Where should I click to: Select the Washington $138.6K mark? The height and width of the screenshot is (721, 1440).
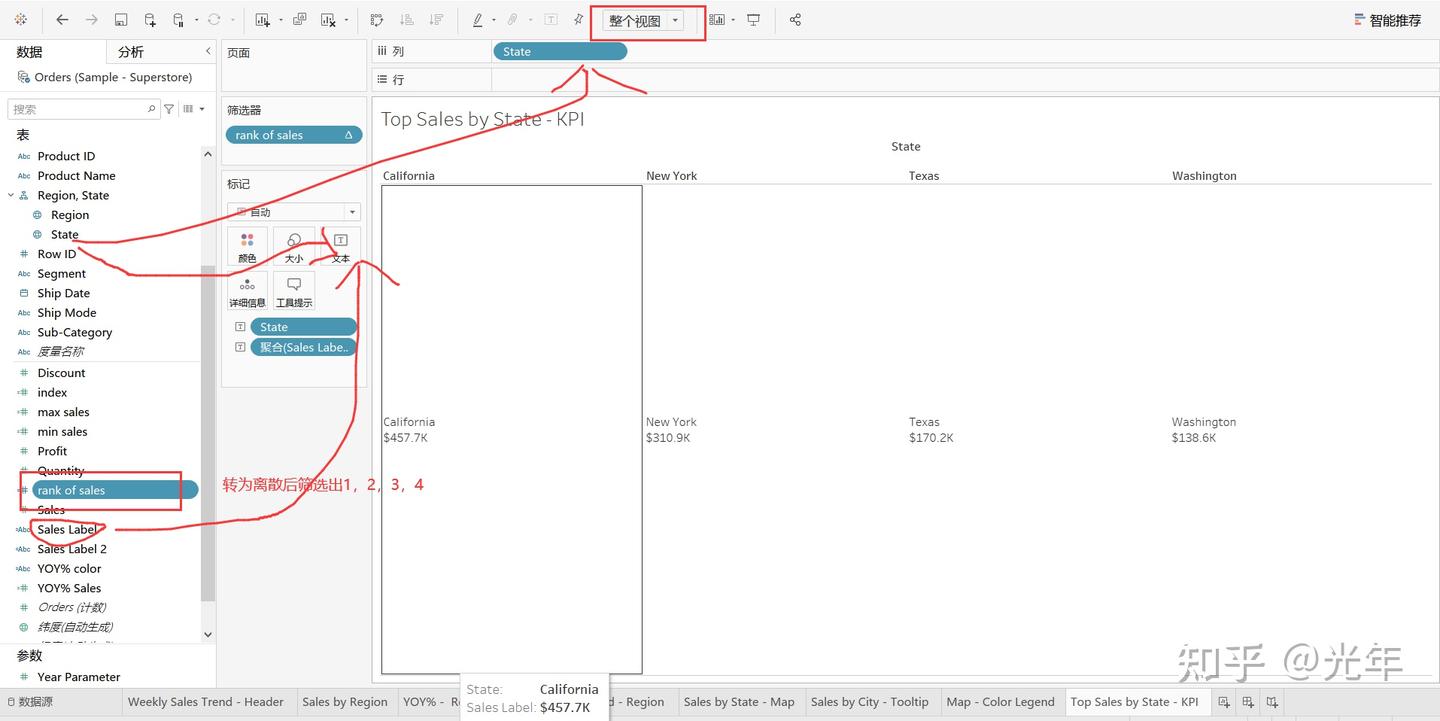[x=1204, y=430]
